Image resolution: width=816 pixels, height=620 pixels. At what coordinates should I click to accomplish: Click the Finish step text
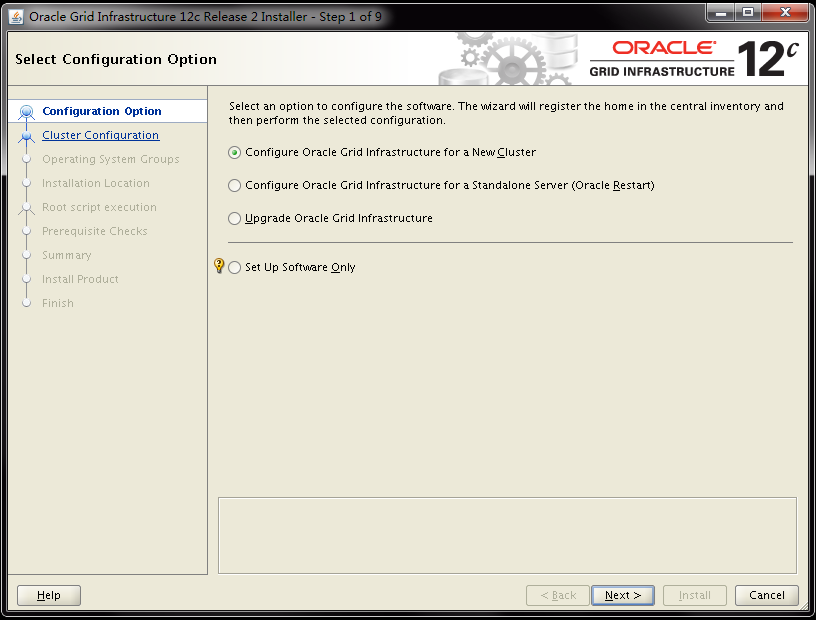(58, 303)
